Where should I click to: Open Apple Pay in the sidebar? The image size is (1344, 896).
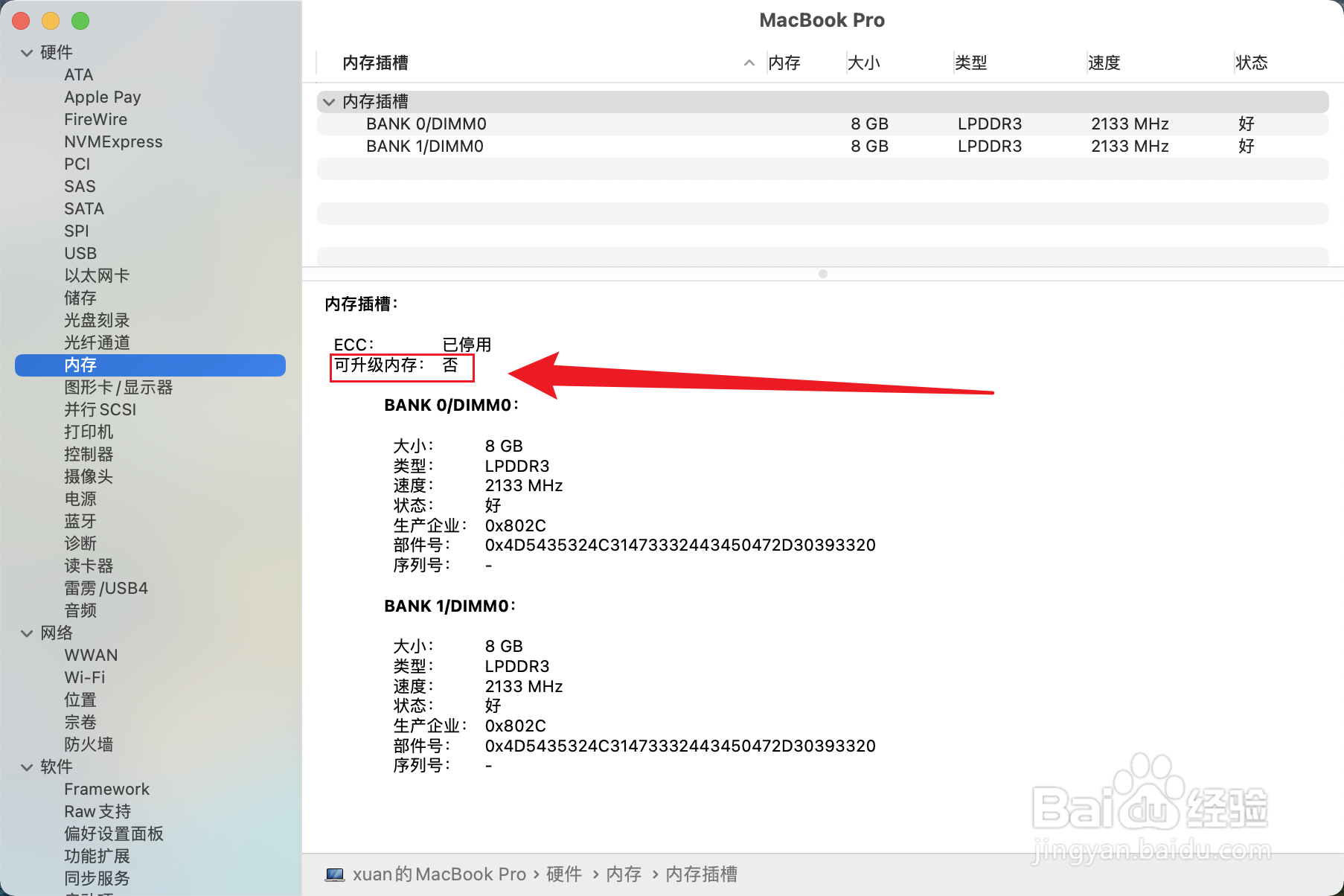coord(103,97)
